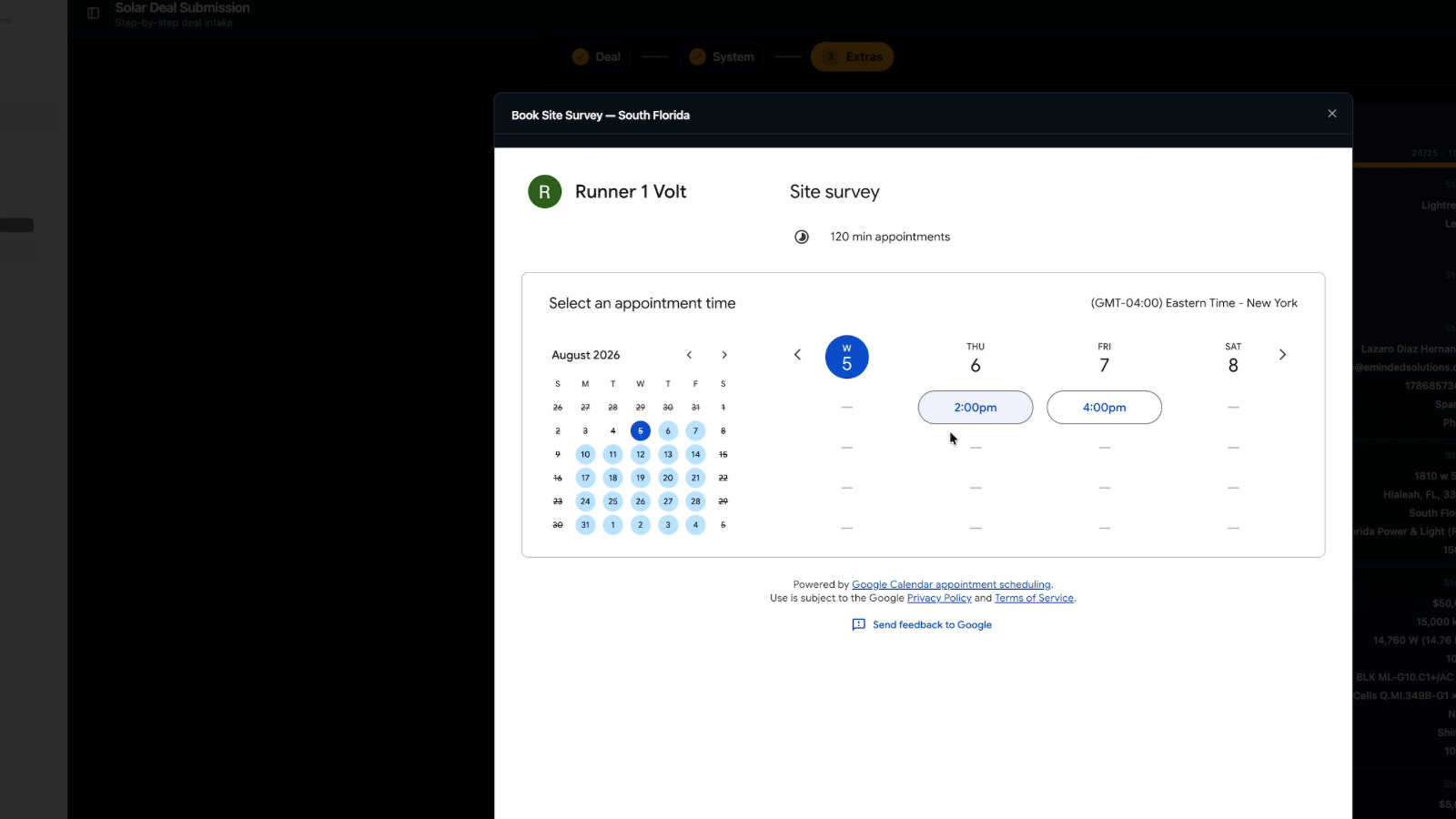Select the 4:00pm slot on Friday

coord(1104,408)
